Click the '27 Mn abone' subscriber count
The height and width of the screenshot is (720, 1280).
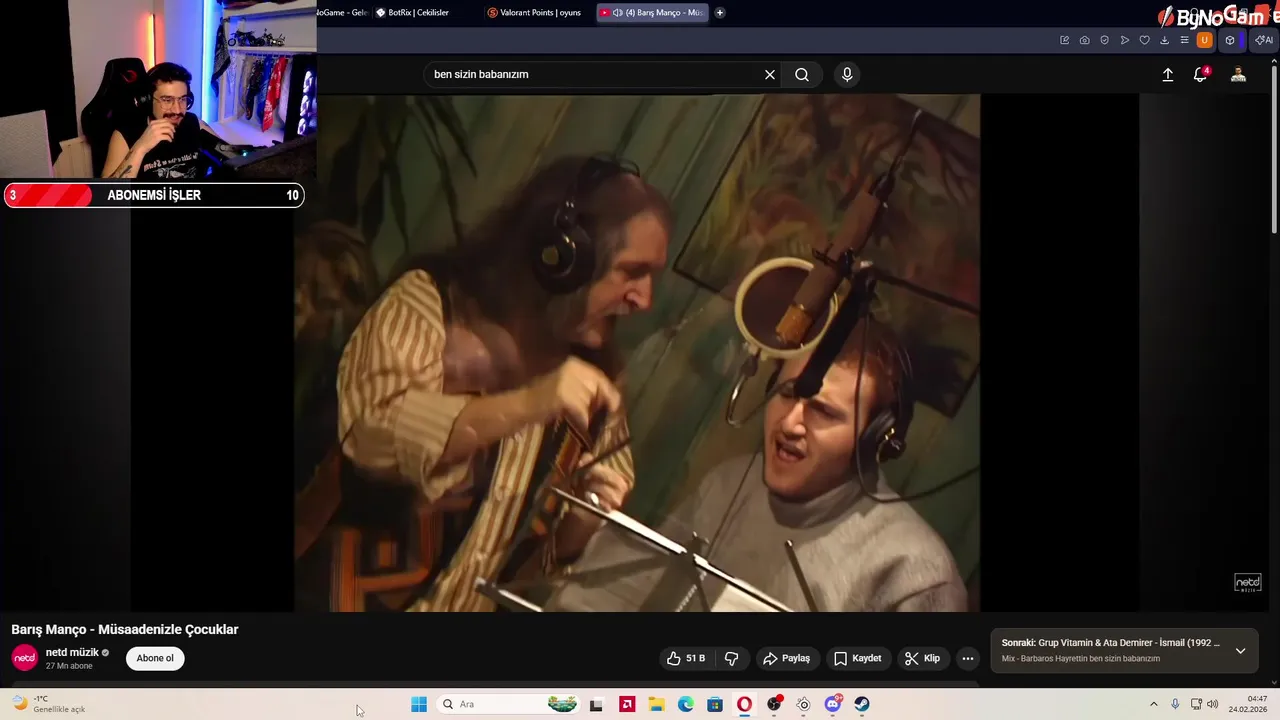pyautogui.click(x=69, y=666)
